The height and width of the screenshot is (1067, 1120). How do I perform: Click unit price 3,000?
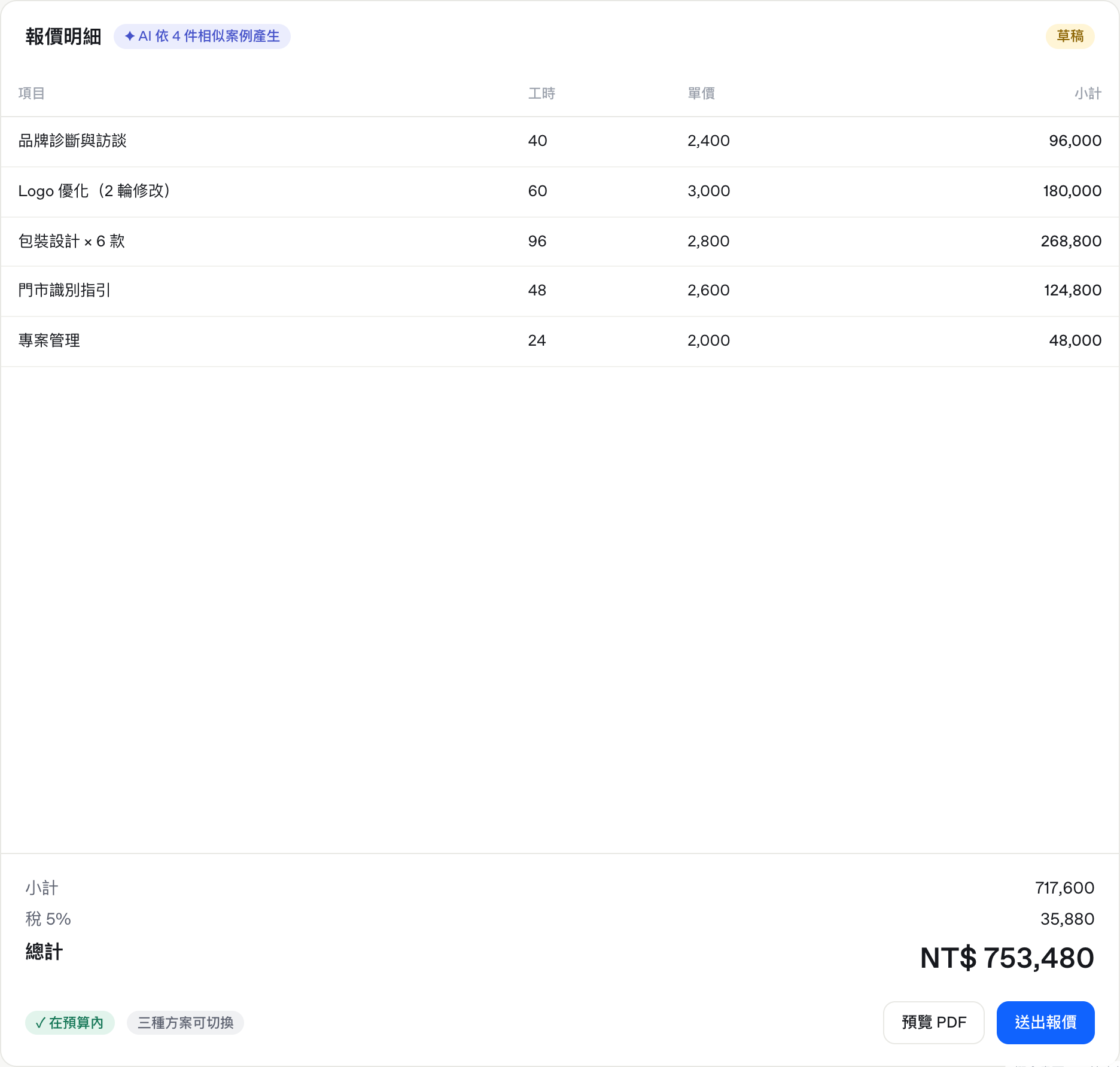[708, 191]
